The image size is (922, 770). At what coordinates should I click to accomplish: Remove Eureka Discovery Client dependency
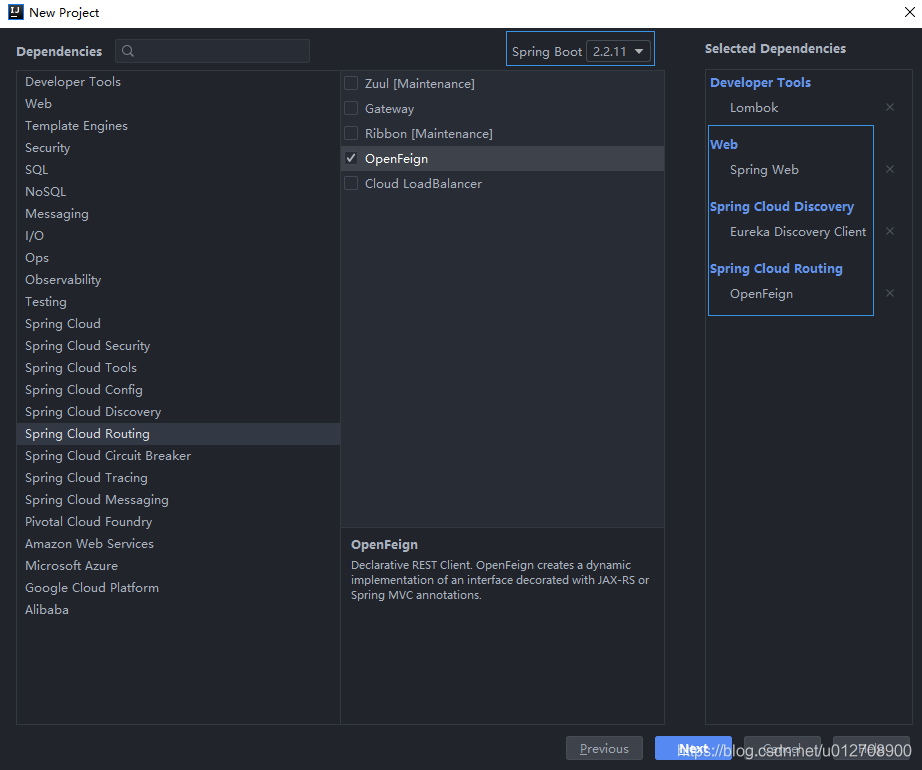pyautogui.click(x=890, y=231)
